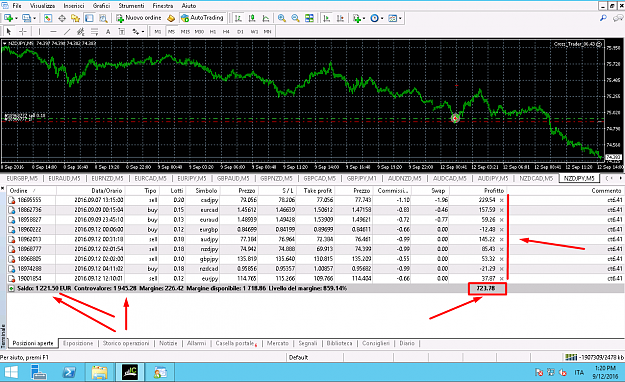Switch chart to bar chart icon
Screen dimensions: 625x382
238,18
